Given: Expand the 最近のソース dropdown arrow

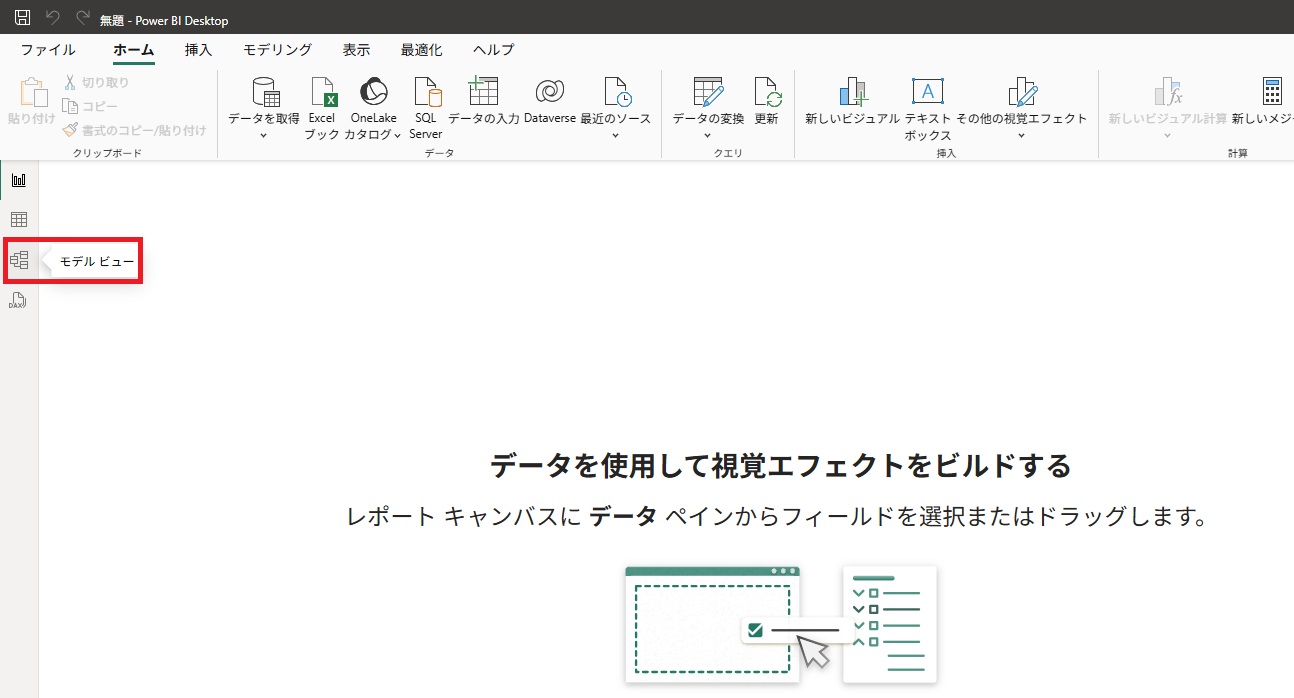Looking at the screenshot, I should click(615, 135).
